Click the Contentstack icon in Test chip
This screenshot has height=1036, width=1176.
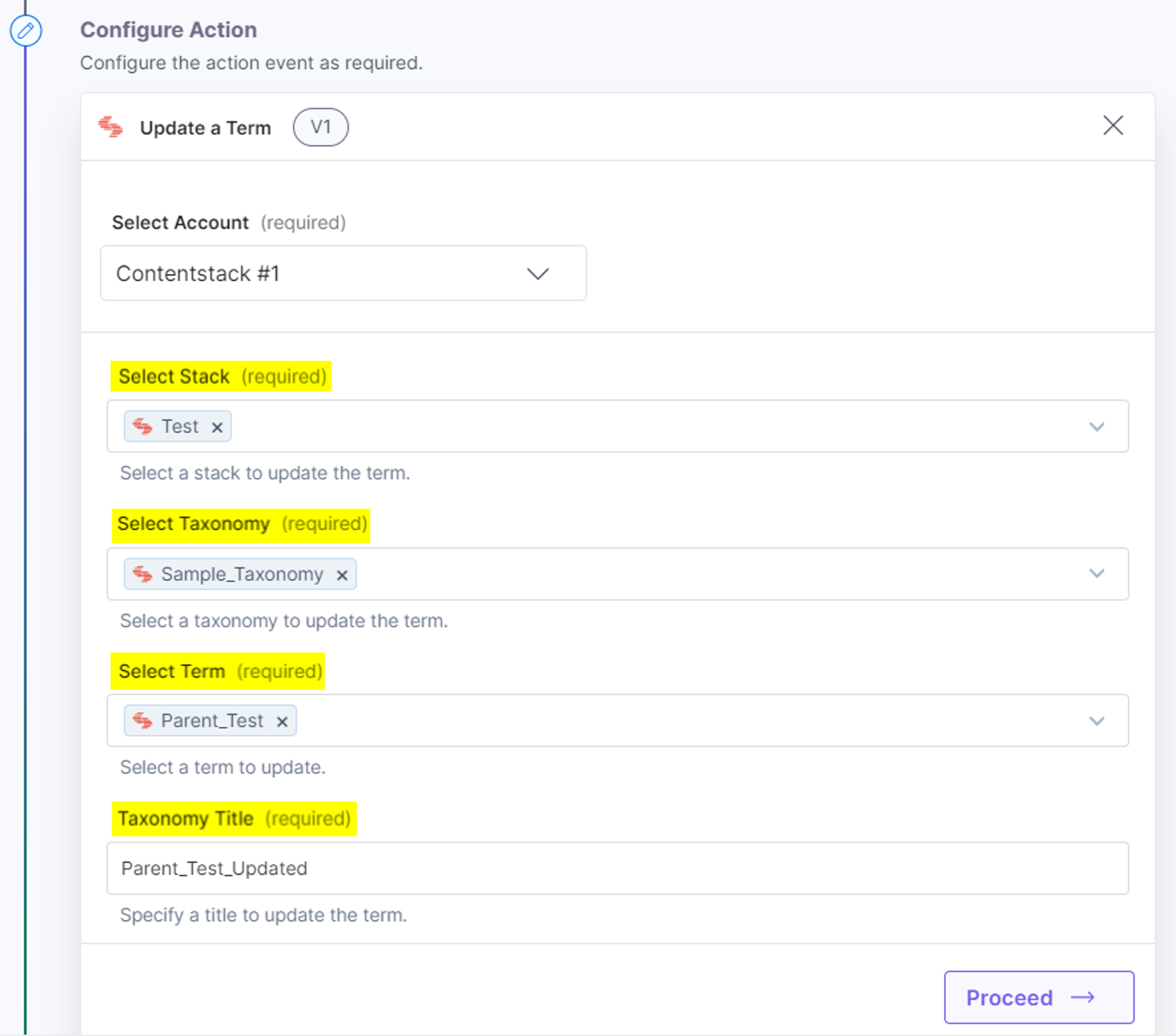point(142,426)
